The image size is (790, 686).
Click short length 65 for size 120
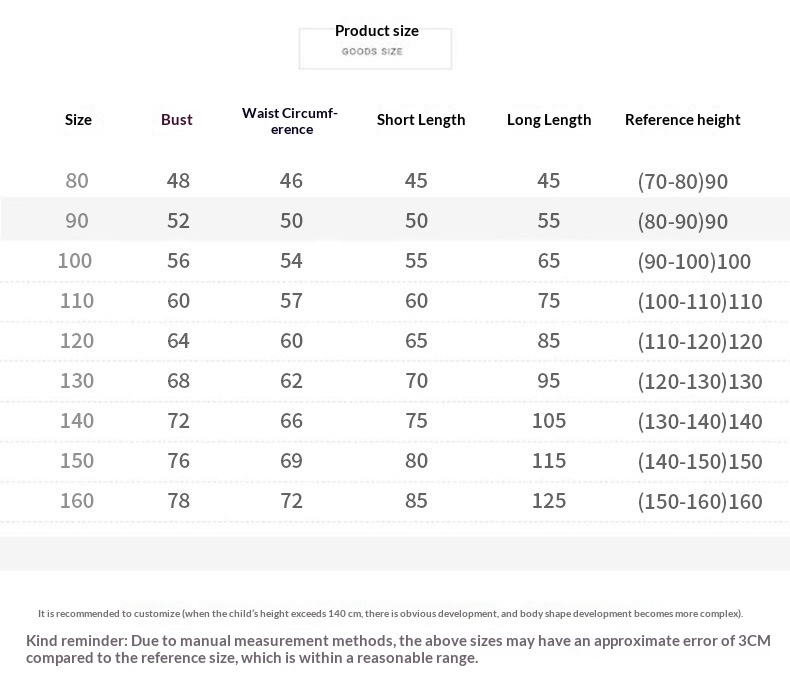416,341
